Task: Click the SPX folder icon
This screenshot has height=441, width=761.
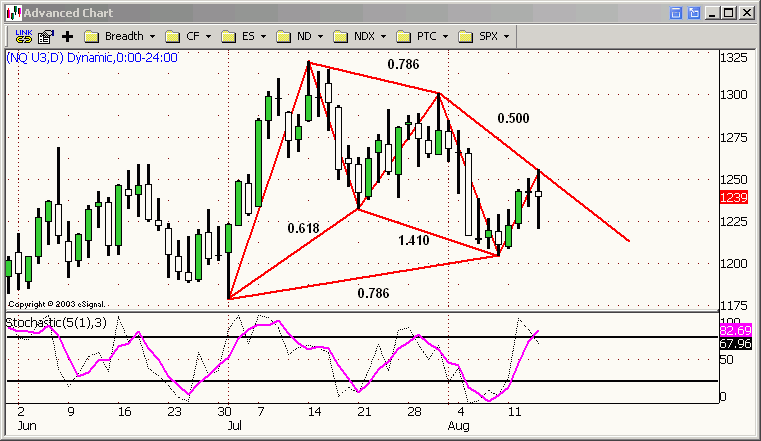Action: (x=465, y=37)
